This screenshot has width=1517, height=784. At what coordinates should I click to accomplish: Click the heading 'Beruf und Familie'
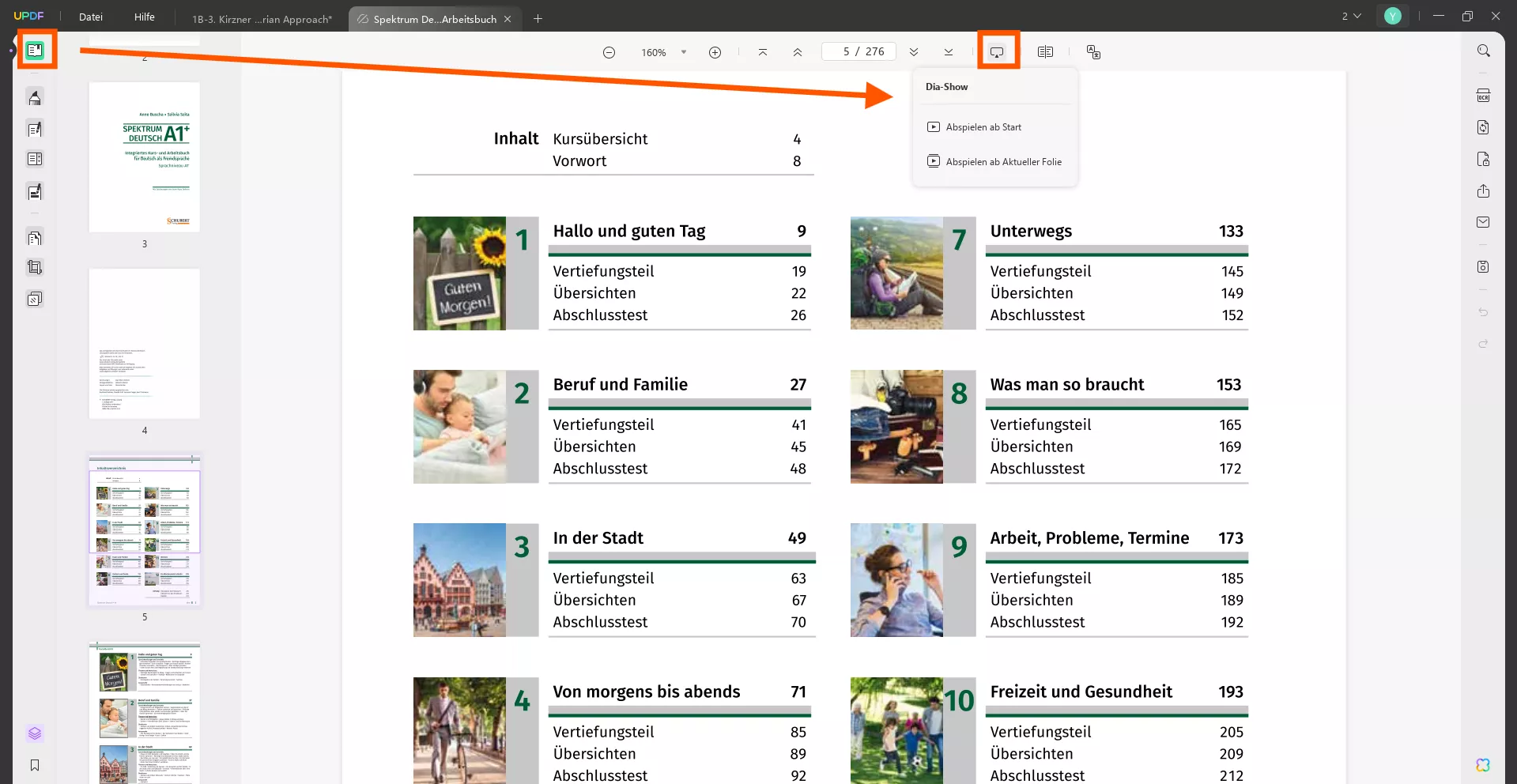click(x=621, y=385)
